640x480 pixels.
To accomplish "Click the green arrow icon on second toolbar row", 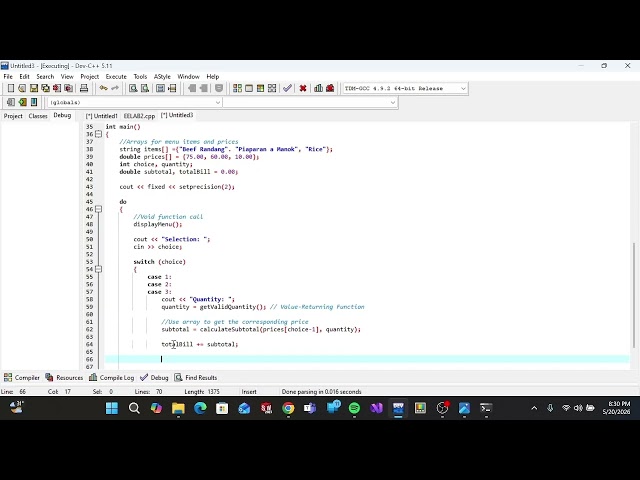I will point(22,102).
